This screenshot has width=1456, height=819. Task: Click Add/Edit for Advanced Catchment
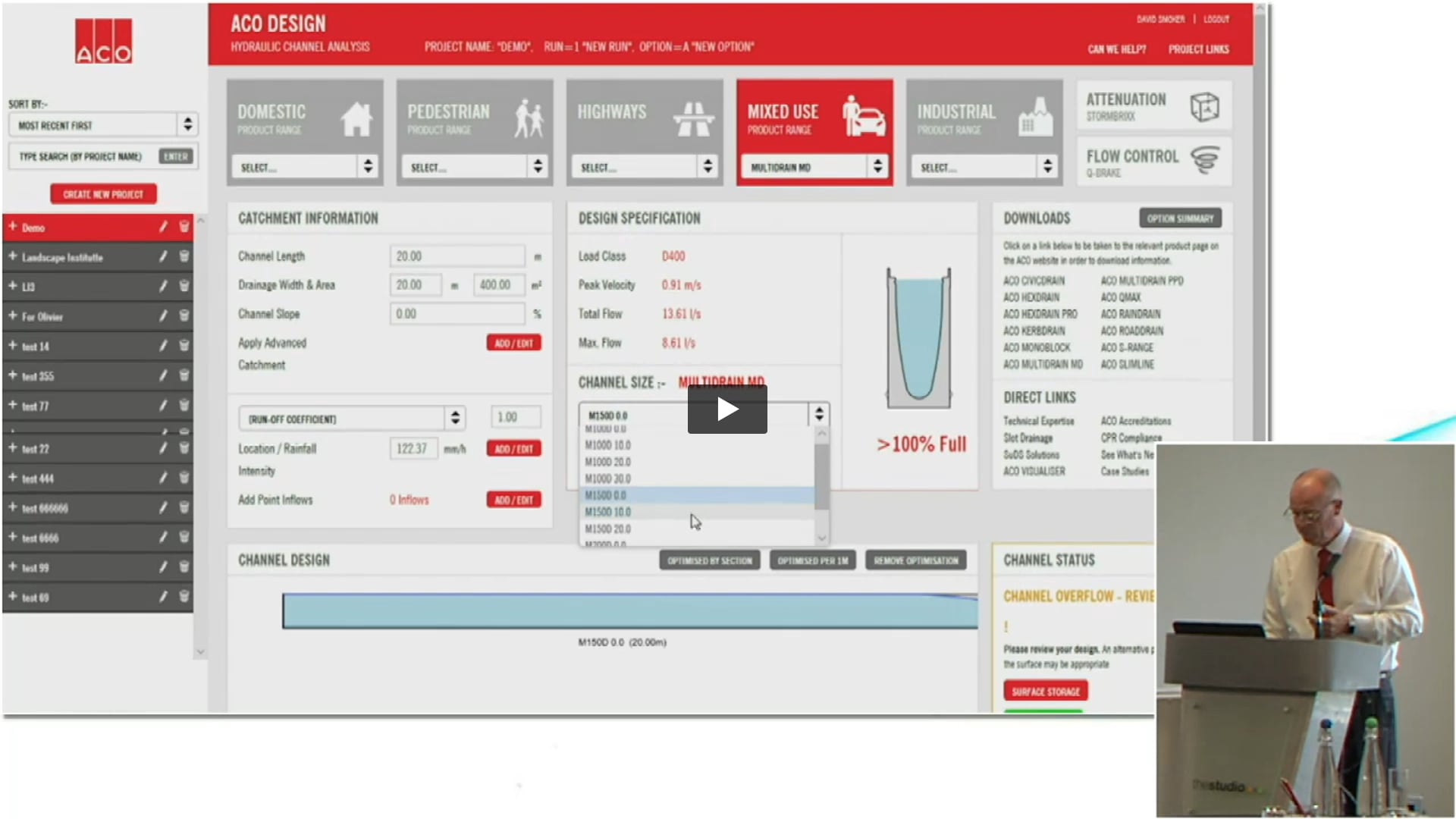click(513, 343)
